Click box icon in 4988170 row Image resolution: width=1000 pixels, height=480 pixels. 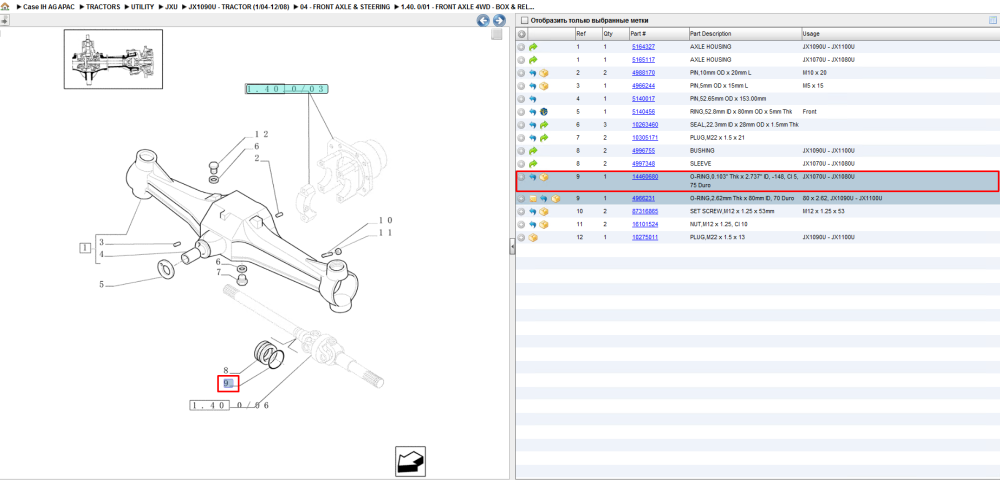pyautogui.click(x=544, y=73)
